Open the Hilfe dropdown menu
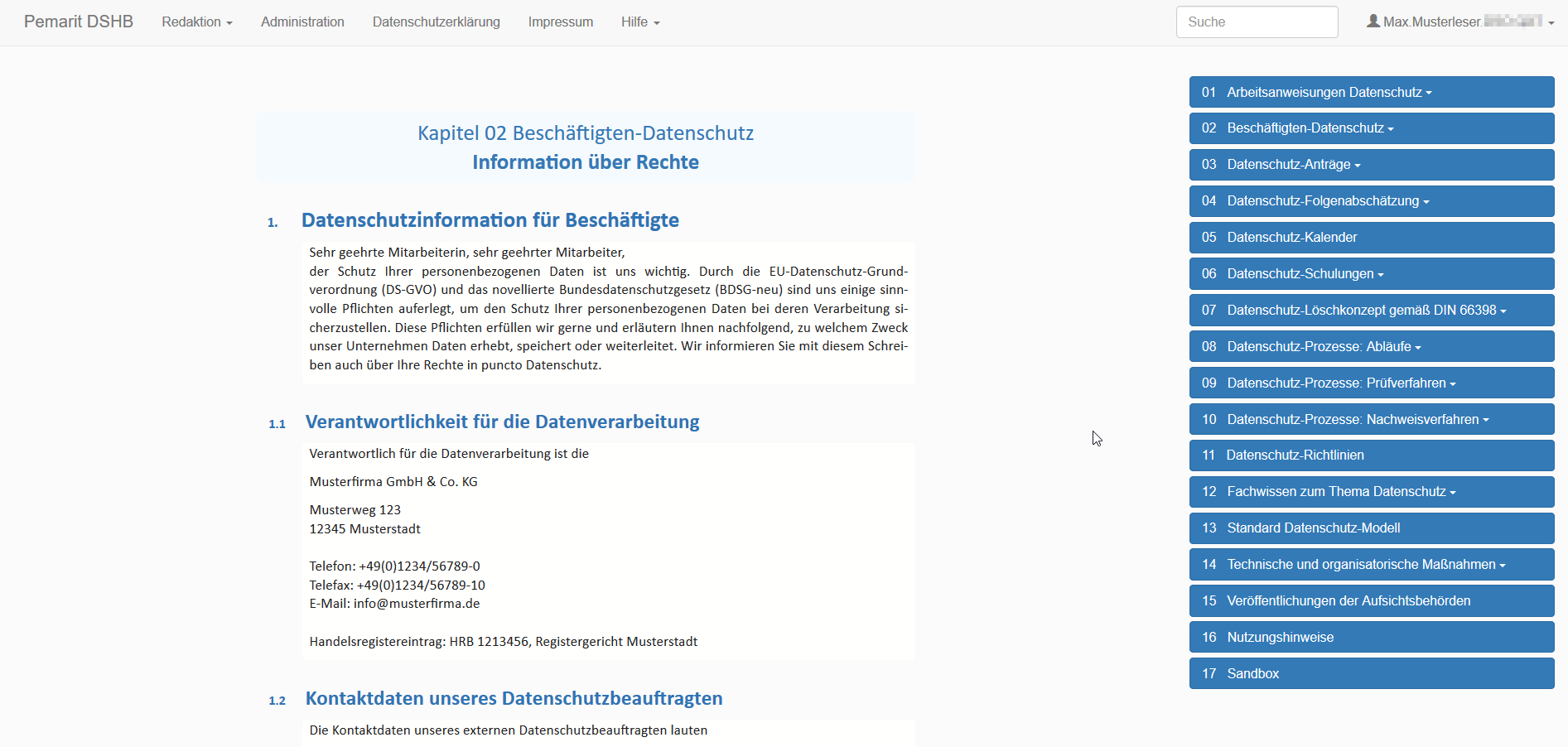Screen dimensions: 1568x747 pos(639,22)
